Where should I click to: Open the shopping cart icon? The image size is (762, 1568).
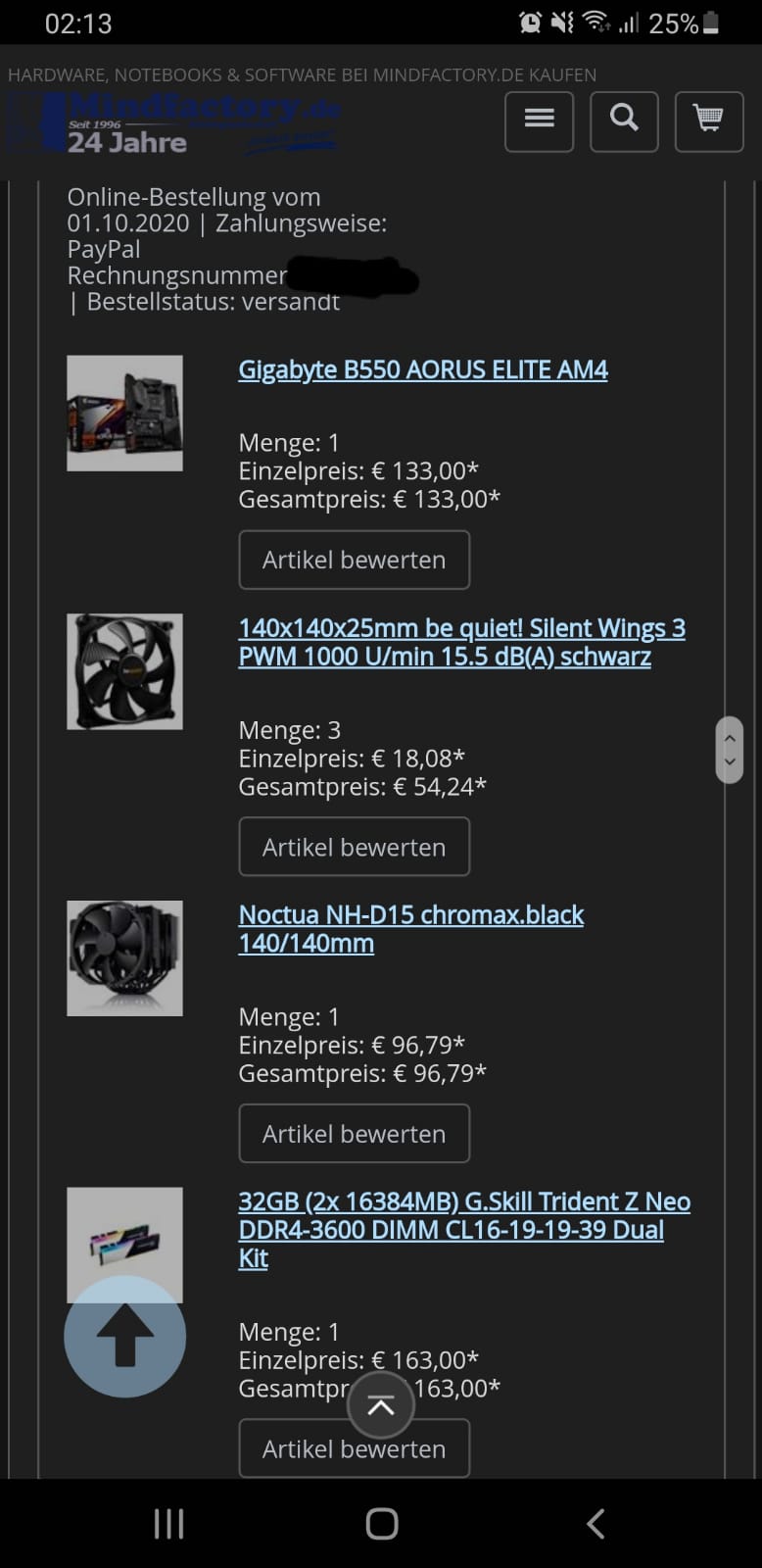[x=709, y=122]
